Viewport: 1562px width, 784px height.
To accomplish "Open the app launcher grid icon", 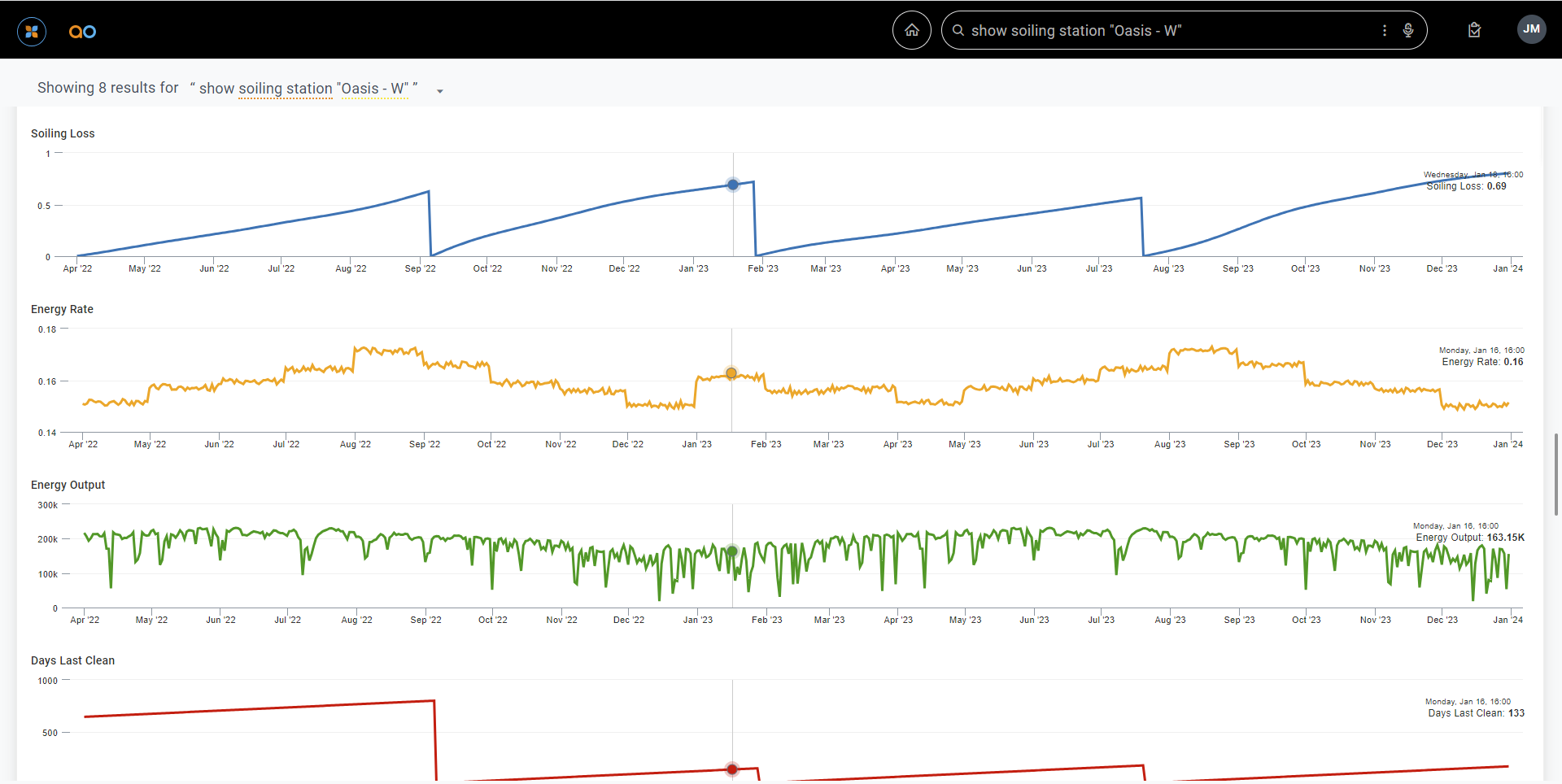I will 32,32.
